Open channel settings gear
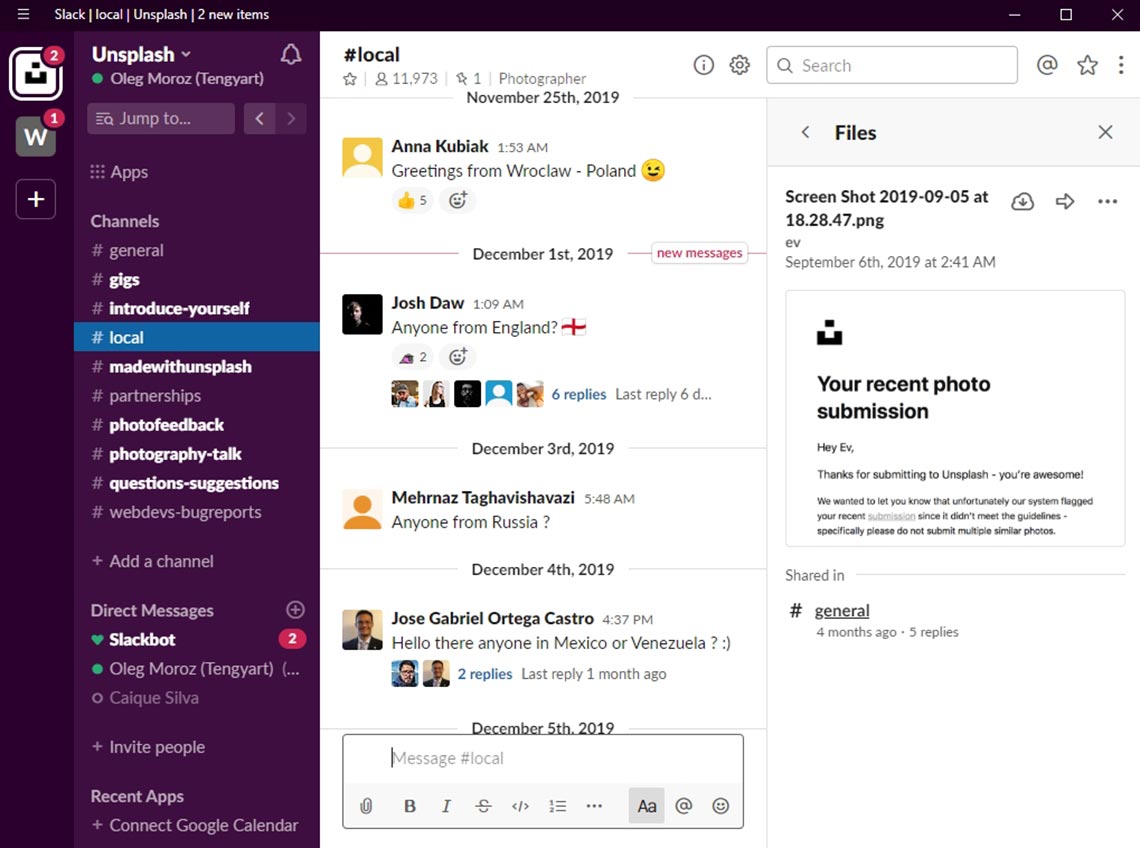Image resolution: width=1140 pixels, height=848 pixels. pos(739,65)
